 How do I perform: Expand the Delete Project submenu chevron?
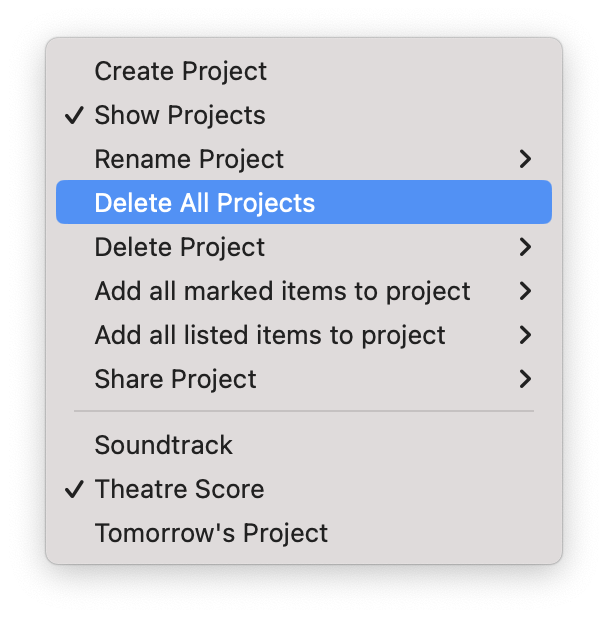525,247
